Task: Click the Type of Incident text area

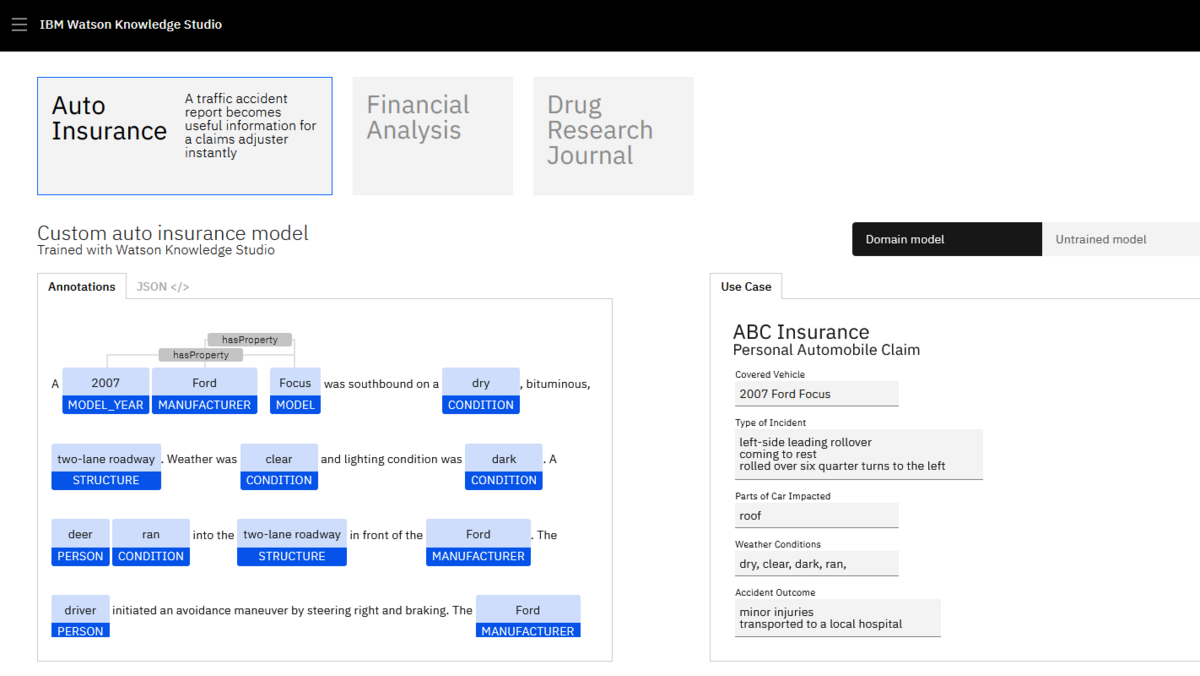Action: point(858,455)
